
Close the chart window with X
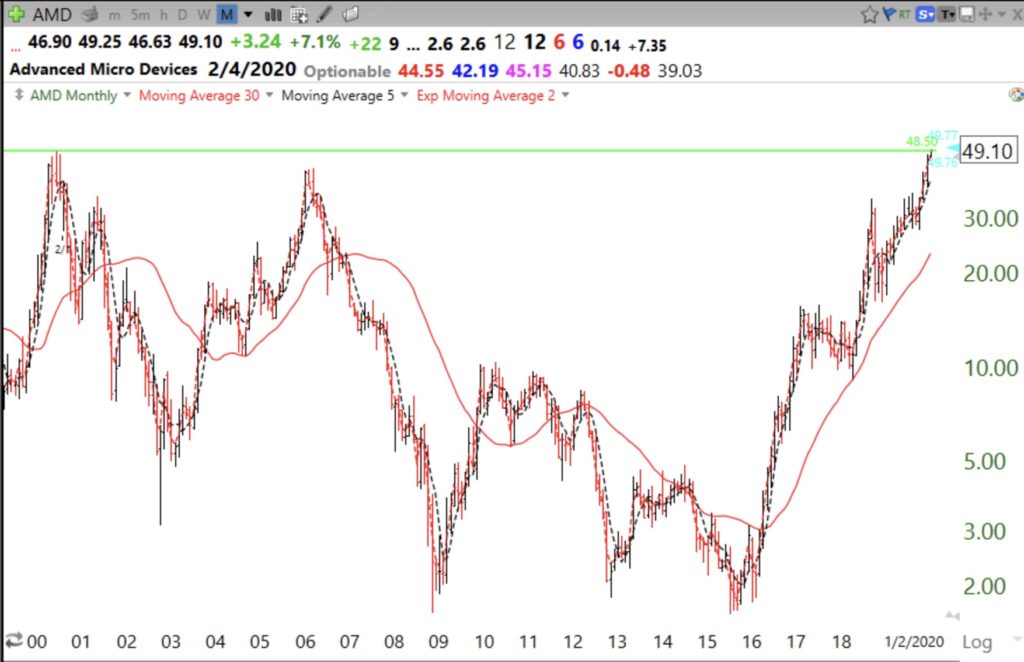1017,14
